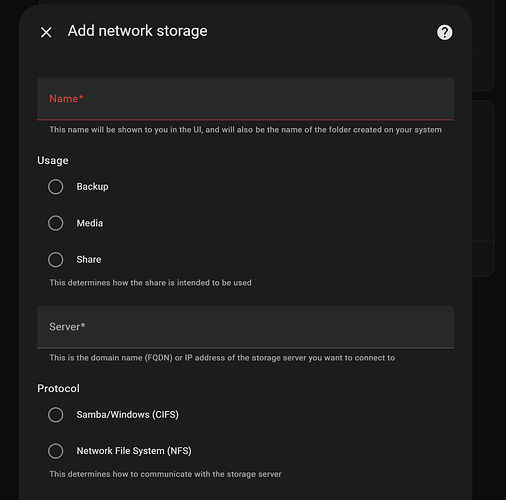Select Samba/Windows (CIFS) protocol radio
This screenshot has width=506, height=500.
point(55,415)
